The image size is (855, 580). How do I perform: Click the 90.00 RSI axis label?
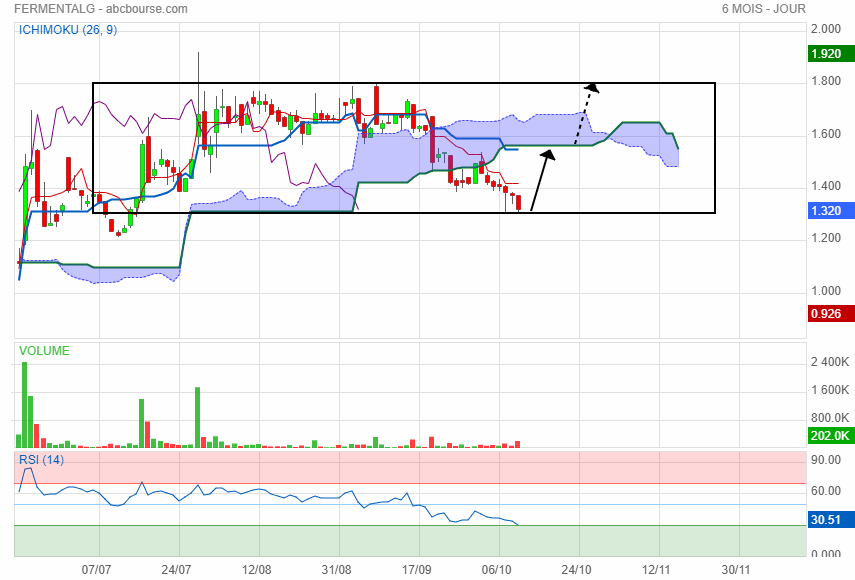click(x=826, y=460)
